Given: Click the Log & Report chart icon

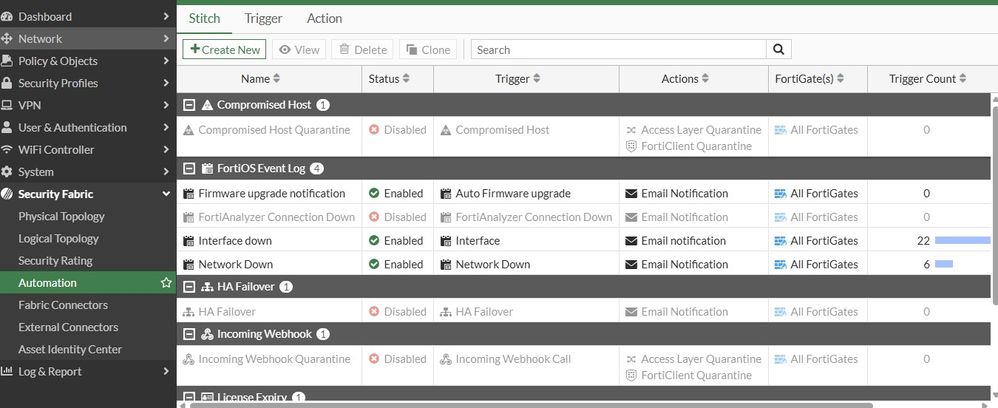Looking at the screenshot, I should [8, 372].
